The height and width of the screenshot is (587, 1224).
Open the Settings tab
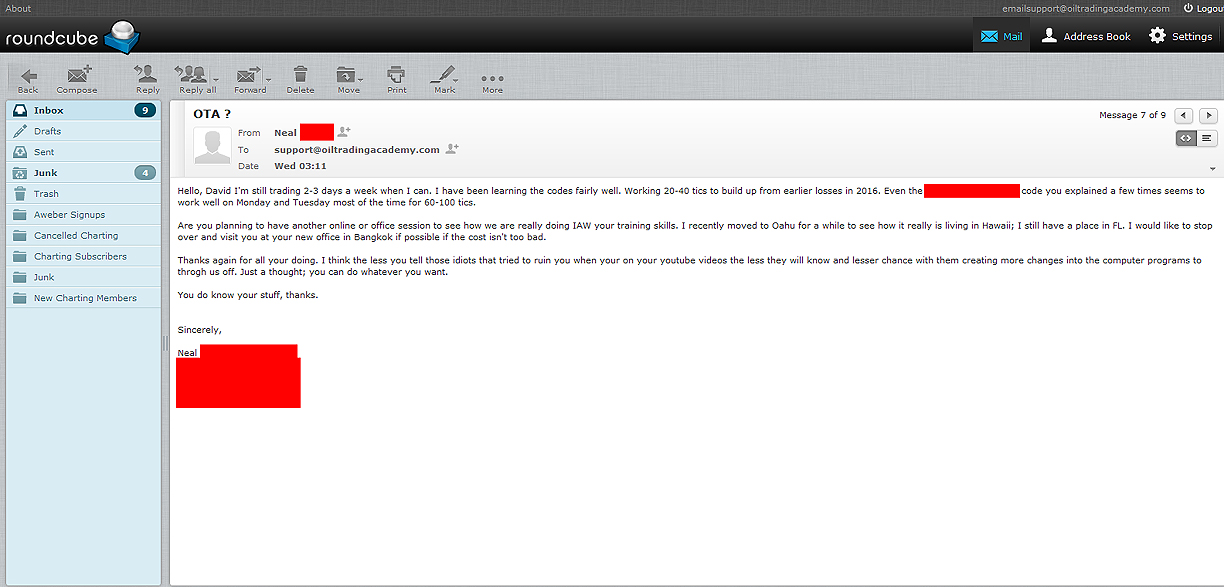tap(1180, 36)
